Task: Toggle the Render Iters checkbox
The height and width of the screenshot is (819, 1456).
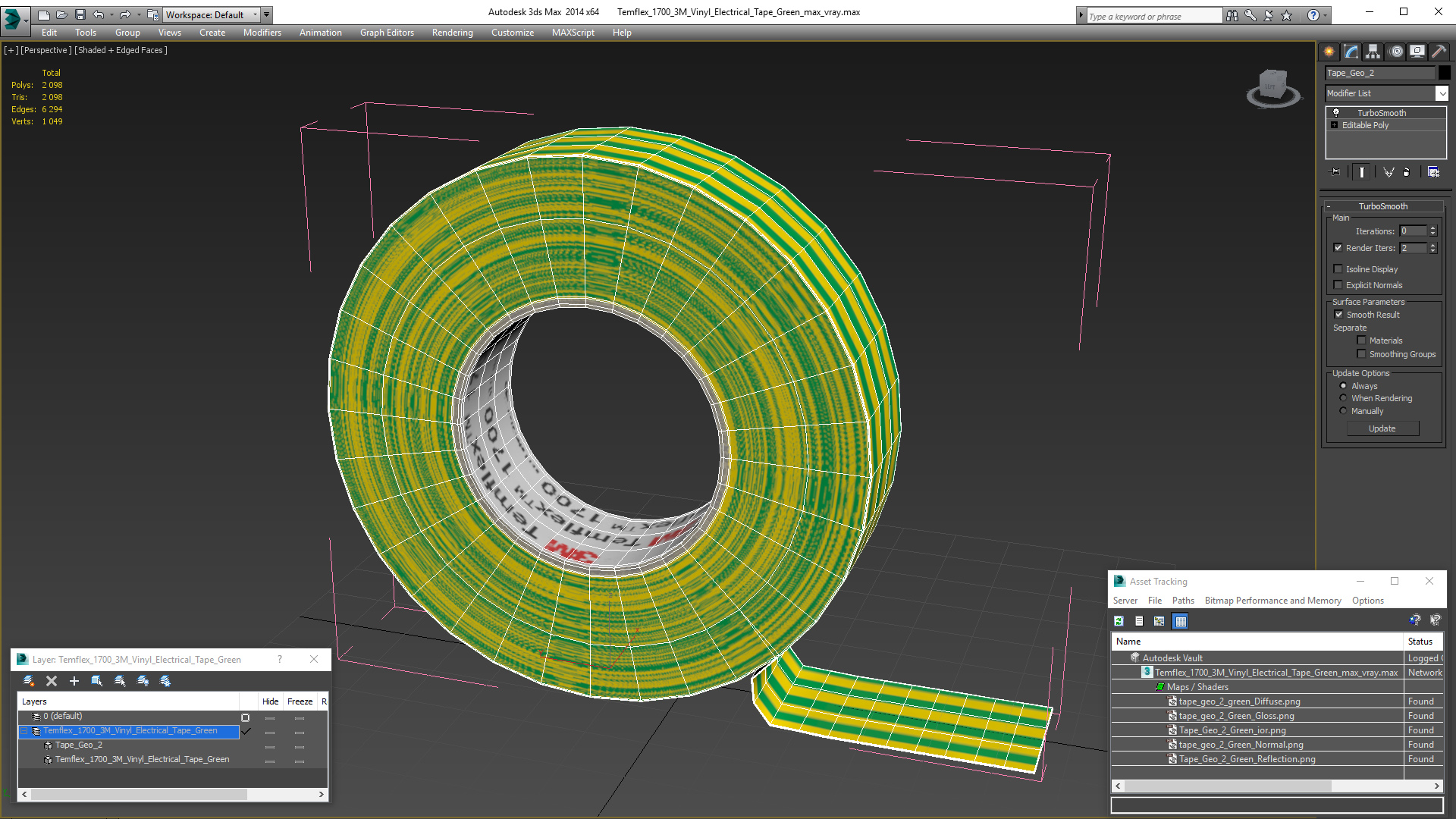Action: (x=1338, y=248)
